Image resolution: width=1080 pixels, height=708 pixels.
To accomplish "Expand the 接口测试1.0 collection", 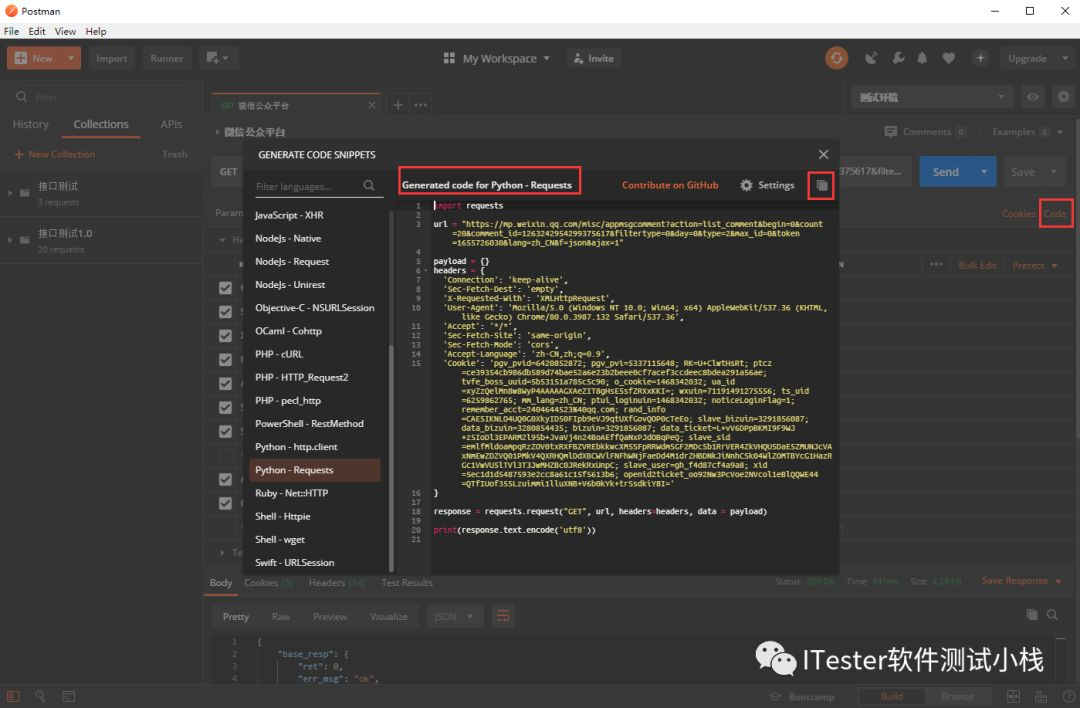I will click(10, 240).
